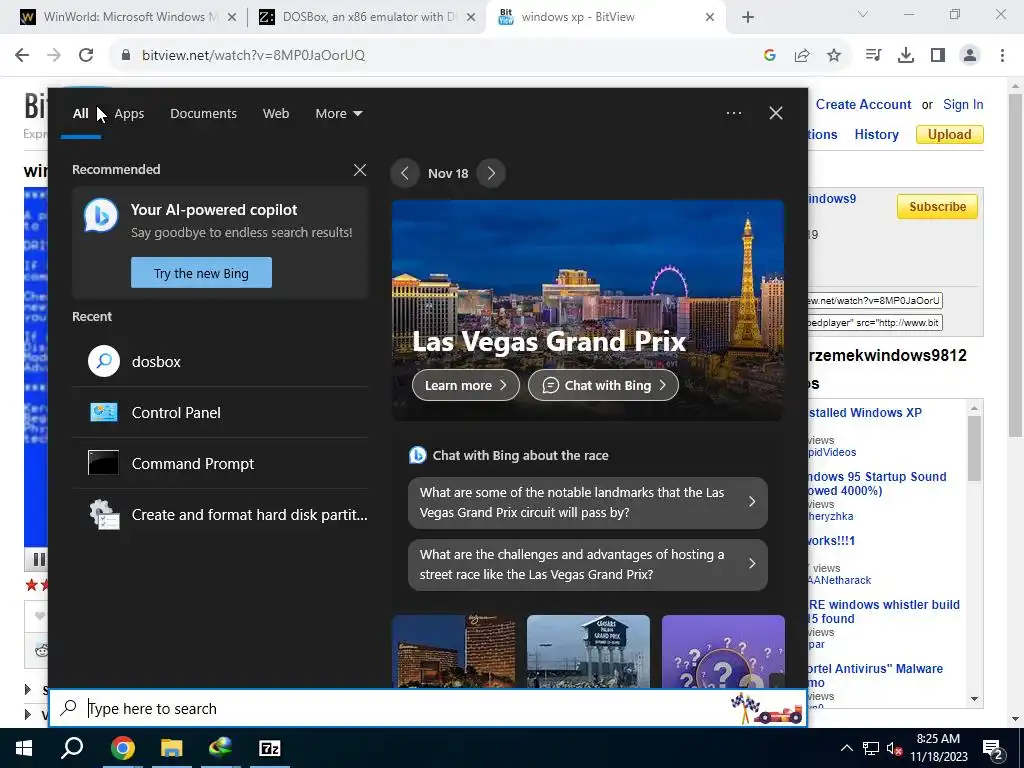1024x768 pixels.
Task: Open the 7-Zip taskbar icon
Action: point(270,748)
